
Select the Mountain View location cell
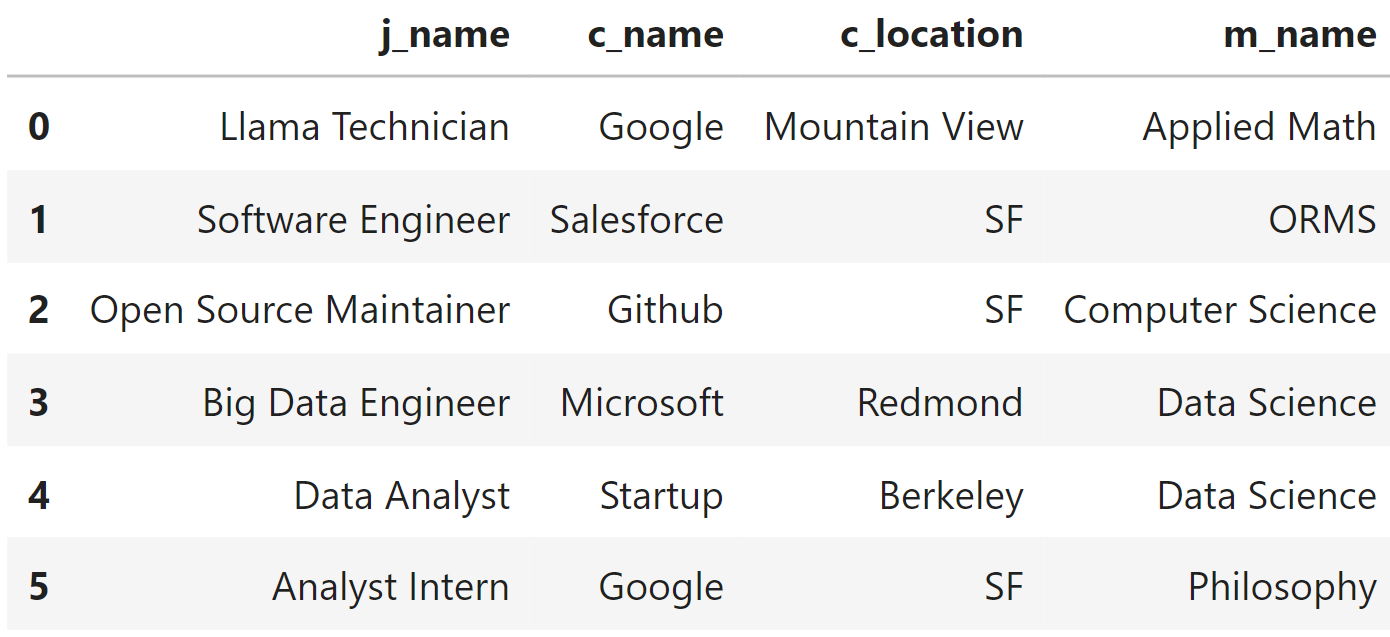894,127
